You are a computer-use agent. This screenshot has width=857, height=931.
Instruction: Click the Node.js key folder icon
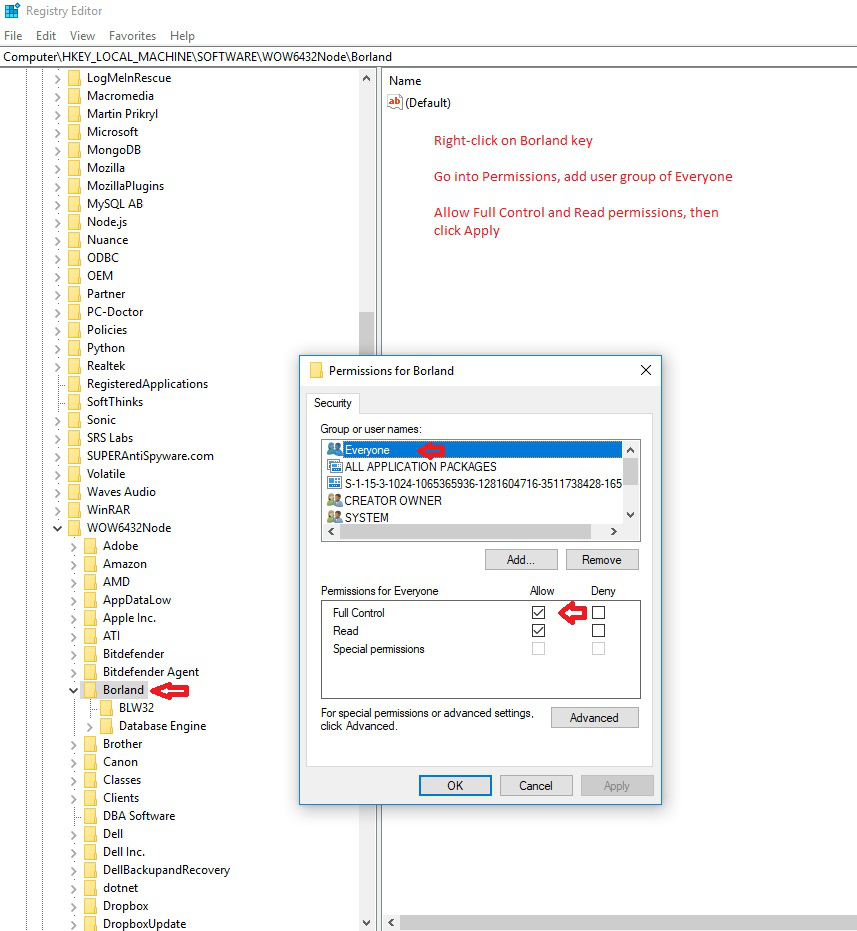pos(74,222)
